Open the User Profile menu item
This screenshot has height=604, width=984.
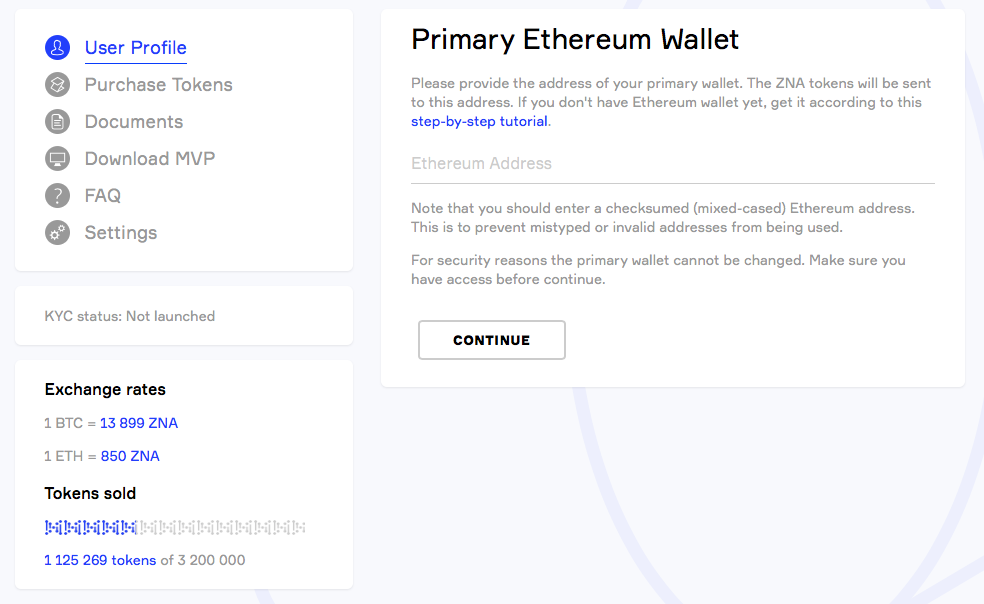coord(135,48)
